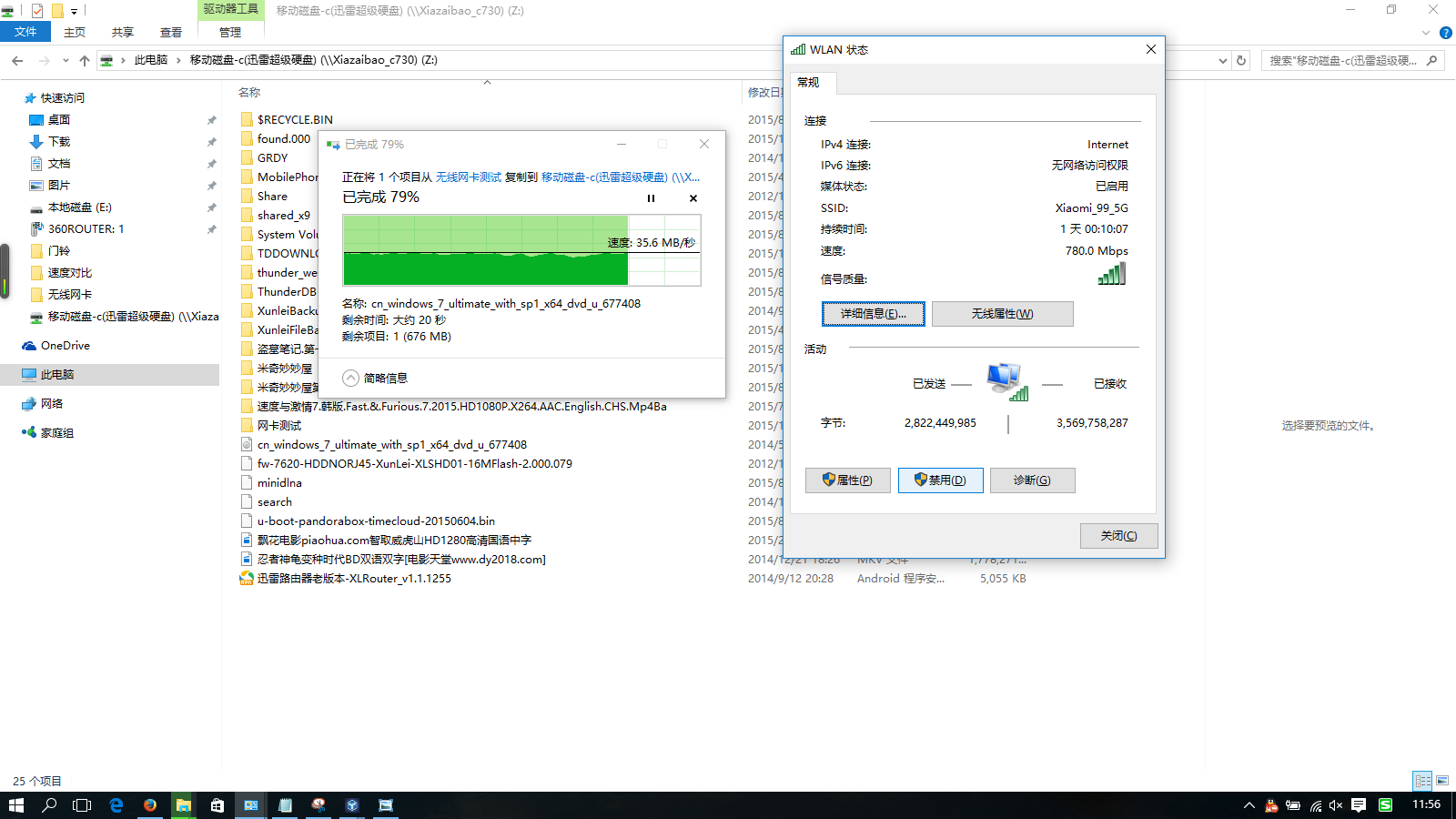Open the Action Center notifications

pos(1359,805)
